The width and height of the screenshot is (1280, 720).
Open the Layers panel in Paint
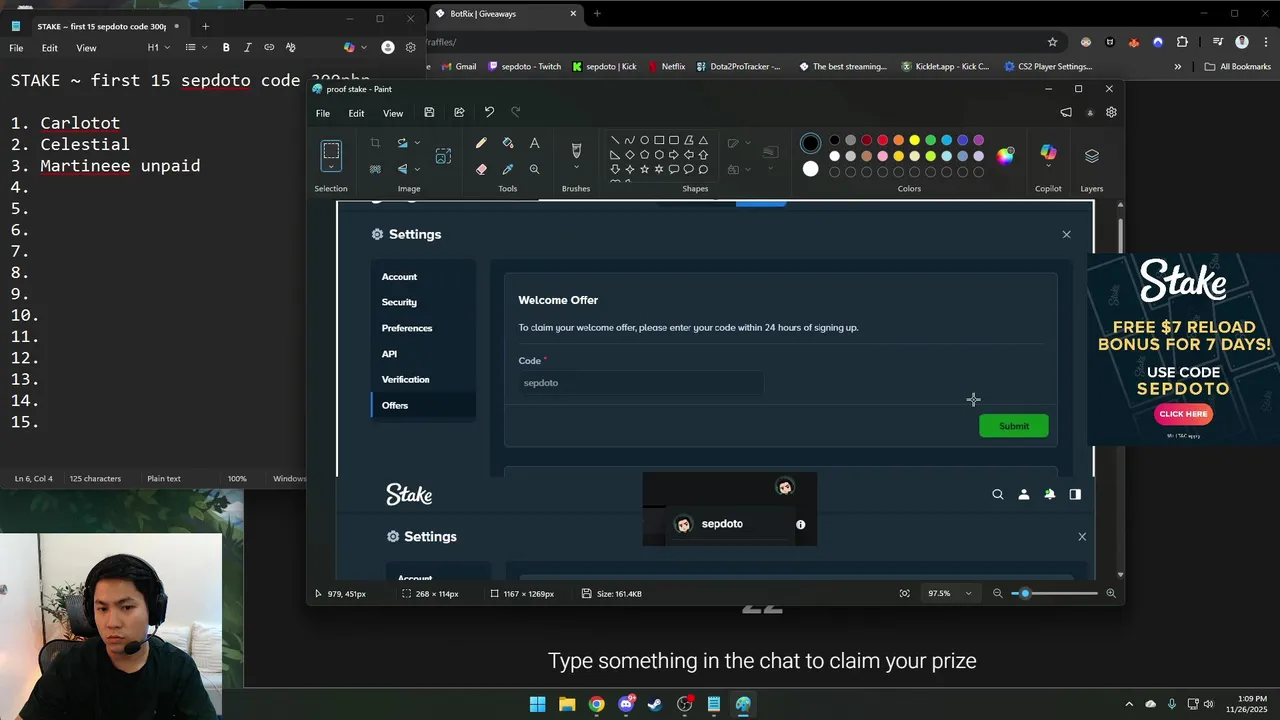coord(1092,156)
